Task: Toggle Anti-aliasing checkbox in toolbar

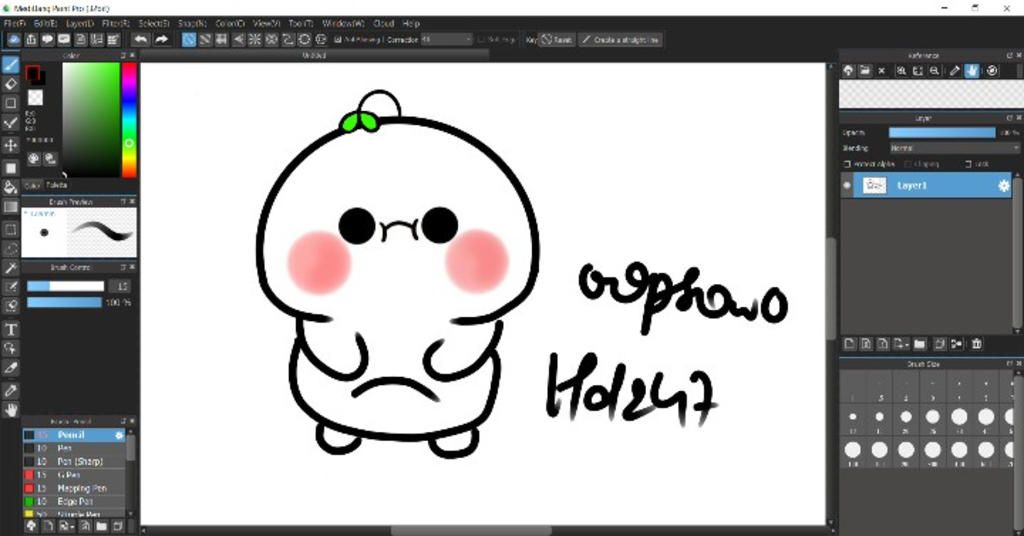Action: (x=338, y=40)
